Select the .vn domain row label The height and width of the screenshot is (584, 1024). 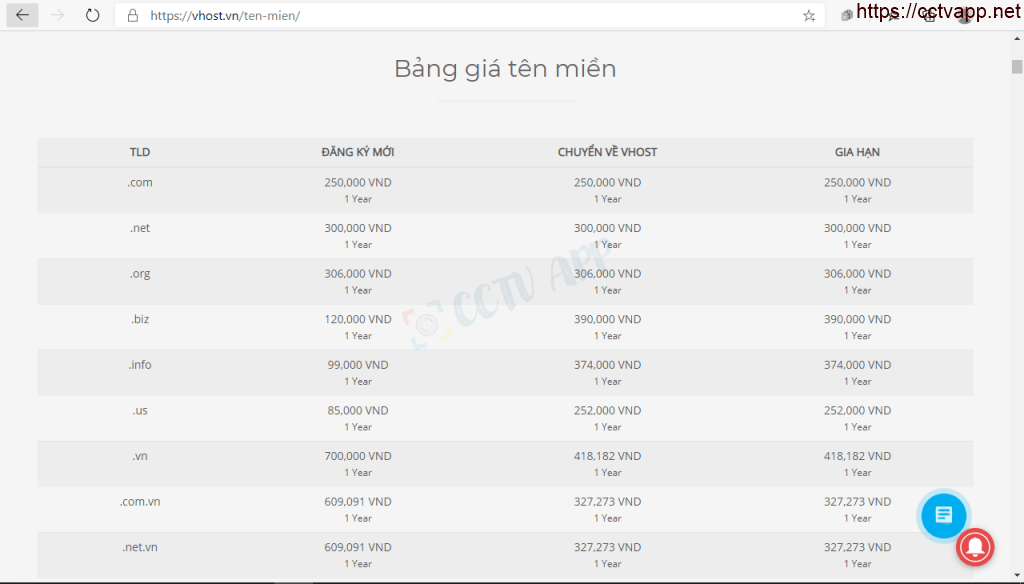140,456
